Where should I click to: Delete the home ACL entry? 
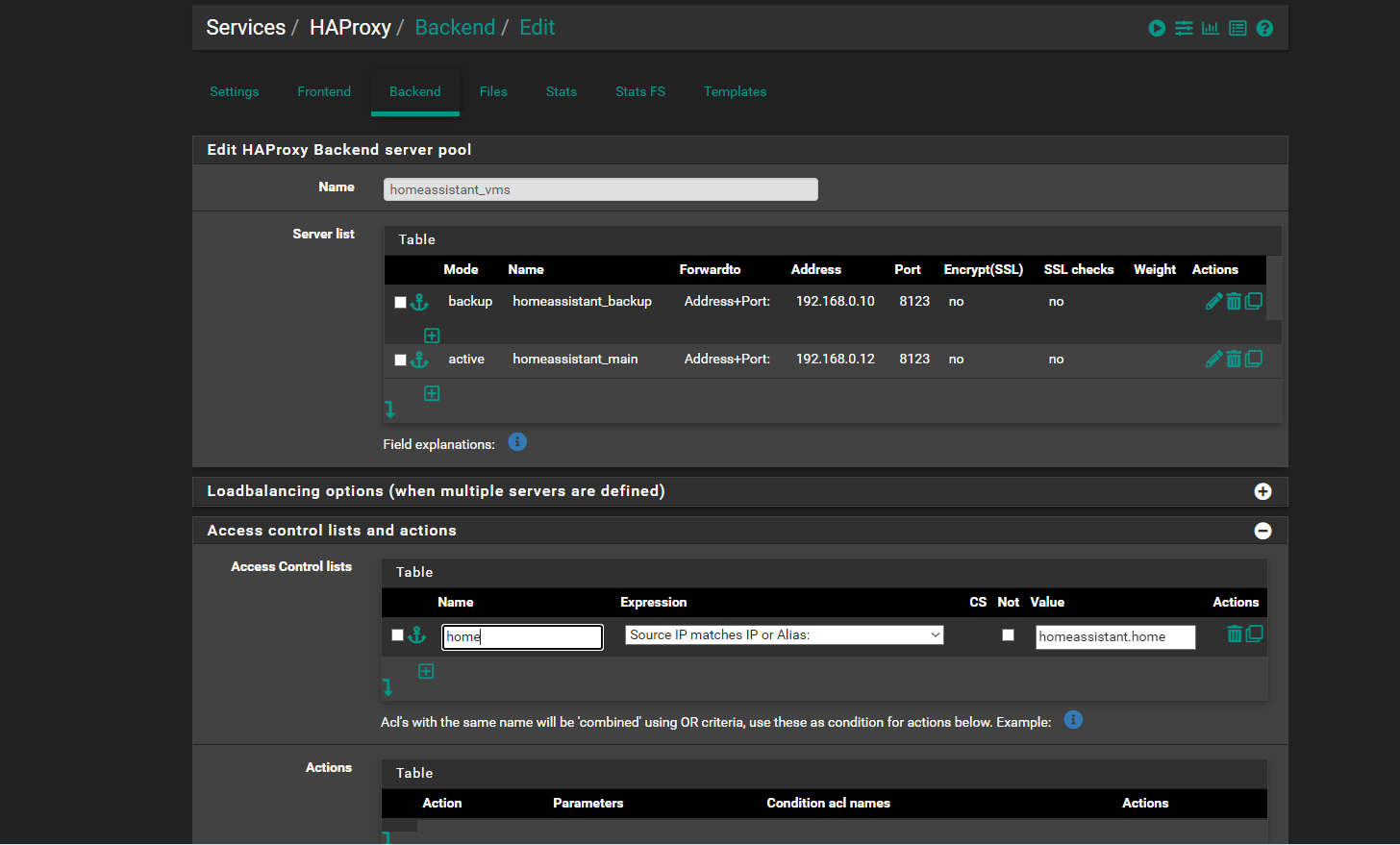pos(1235,634)
